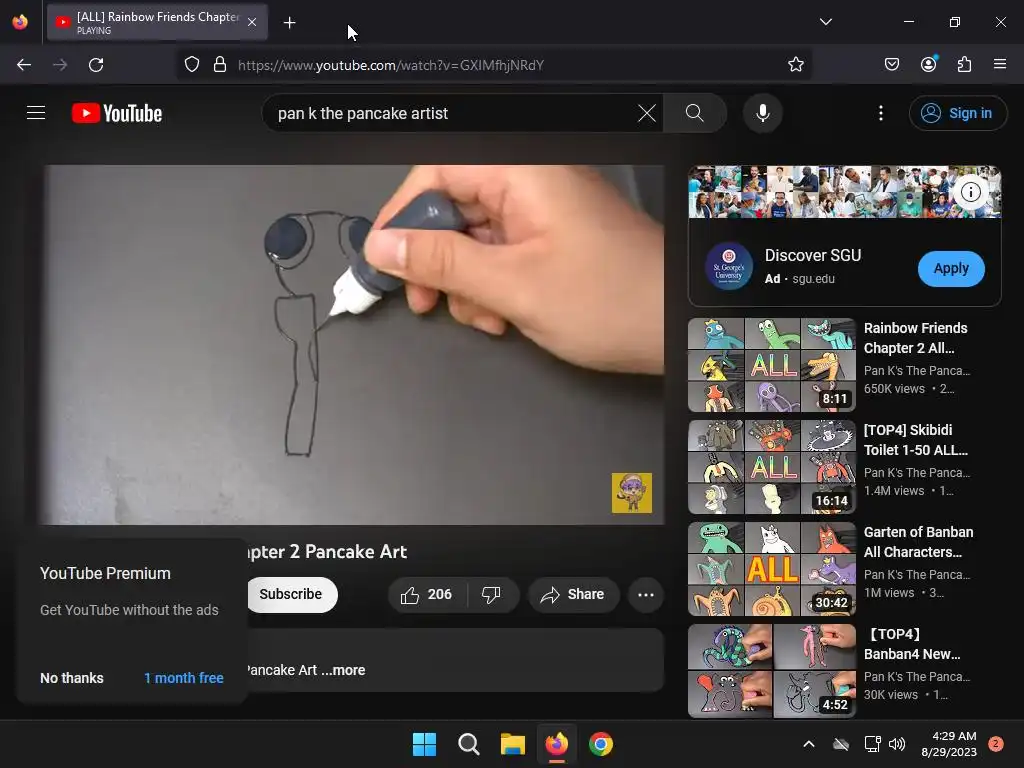Share the video
The height and width of the screenshot is (768, 1024).
(x=573, y=594)
